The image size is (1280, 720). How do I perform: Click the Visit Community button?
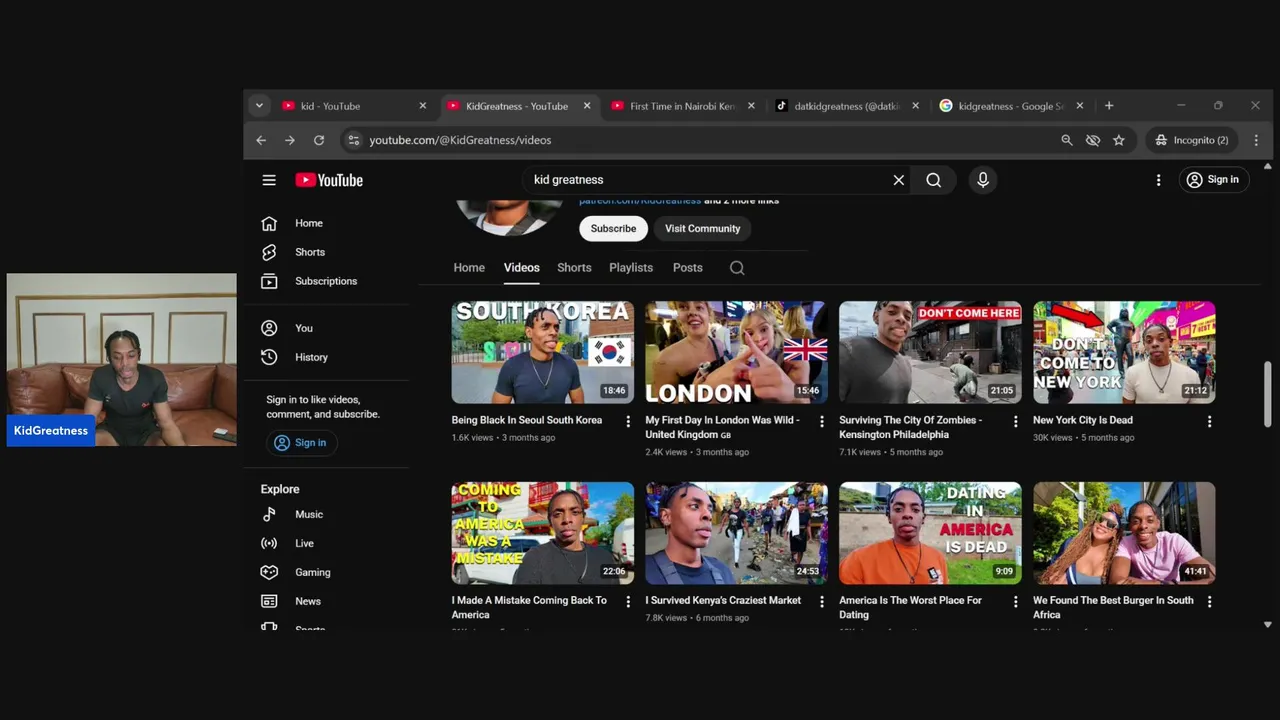703,229
